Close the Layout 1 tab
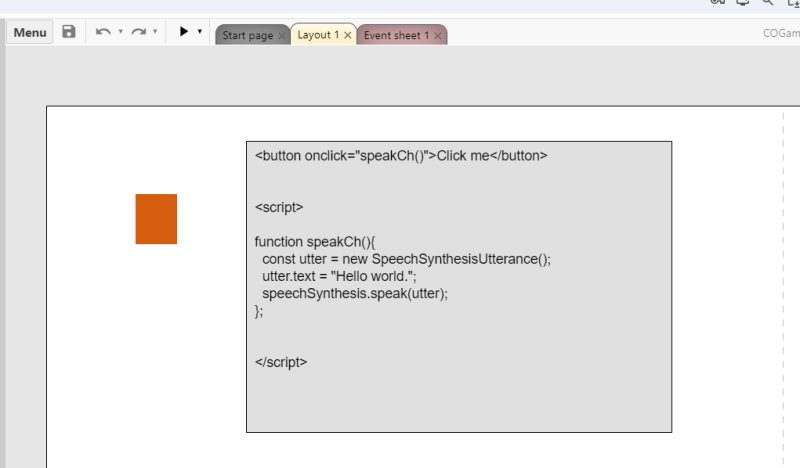This screenshot has height=468, width=800. [347, 35]
